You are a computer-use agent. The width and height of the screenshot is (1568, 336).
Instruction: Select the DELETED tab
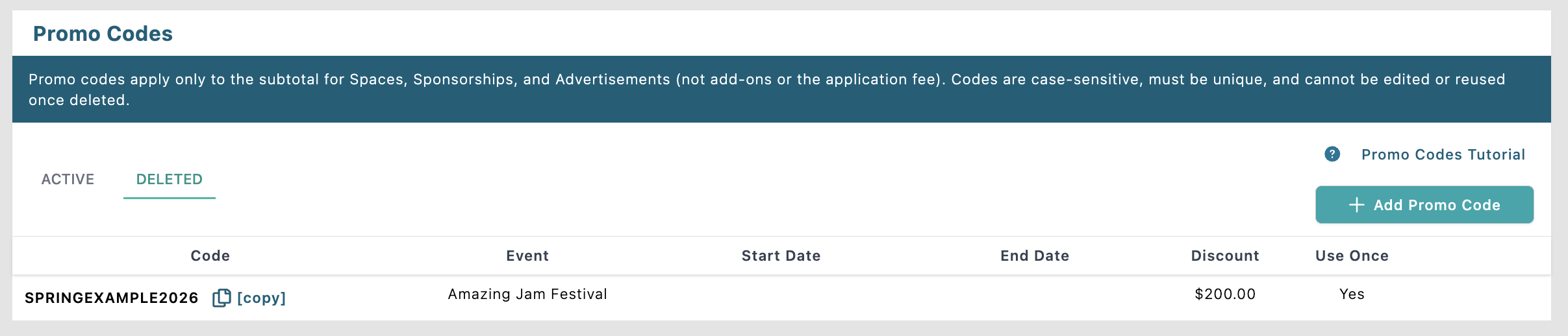coord(169,179)
